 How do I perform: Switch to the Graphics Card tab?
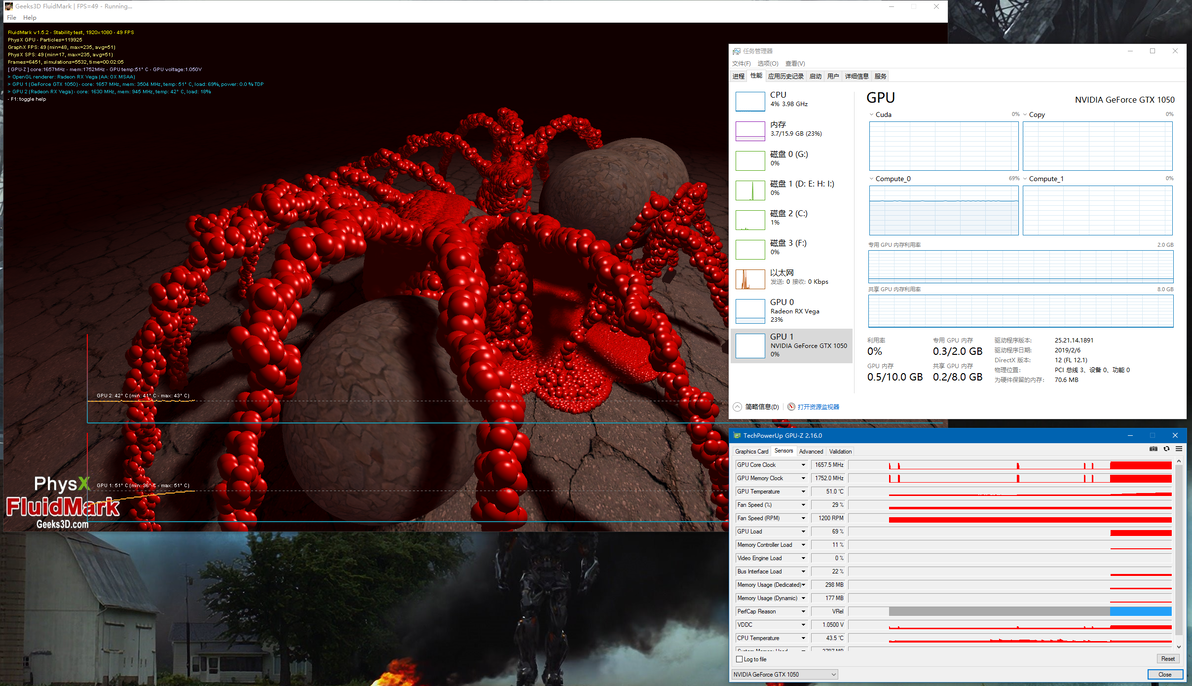tap(752, 451)
